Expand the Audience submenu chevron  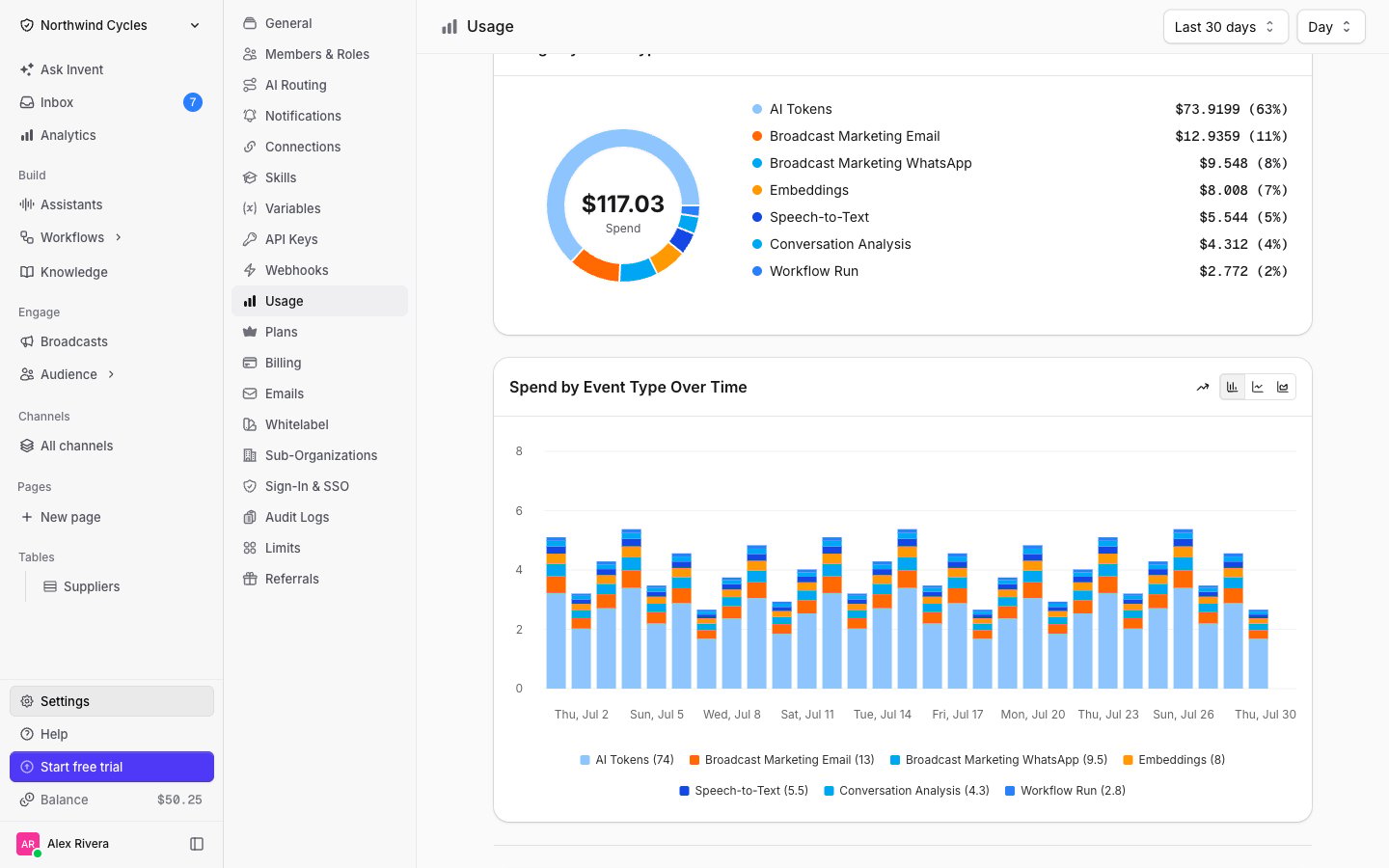111,374
